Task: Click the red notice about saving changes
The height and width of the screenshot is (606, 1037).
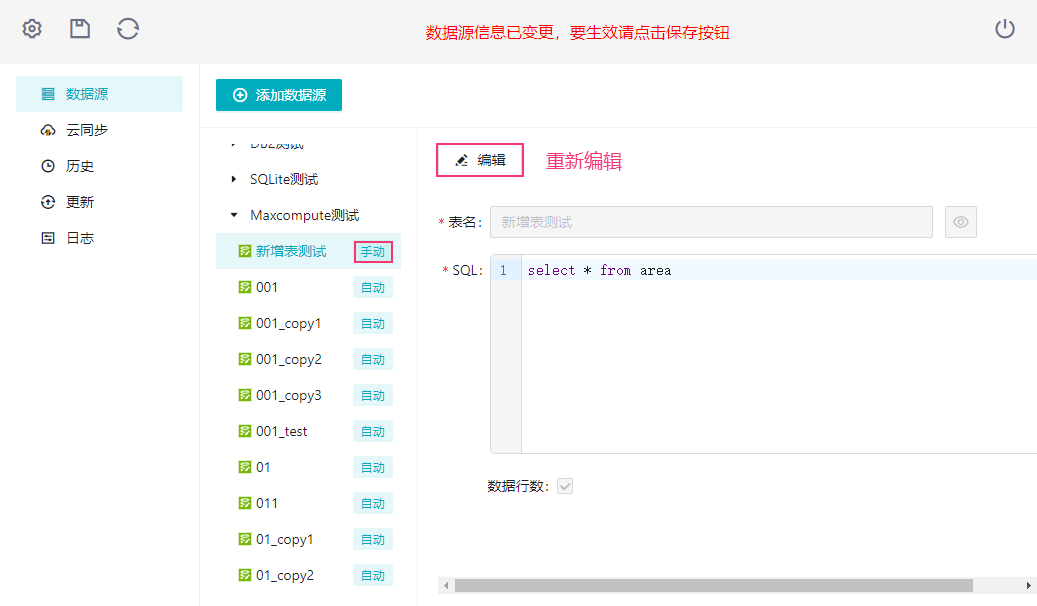Action: point(577,32)
